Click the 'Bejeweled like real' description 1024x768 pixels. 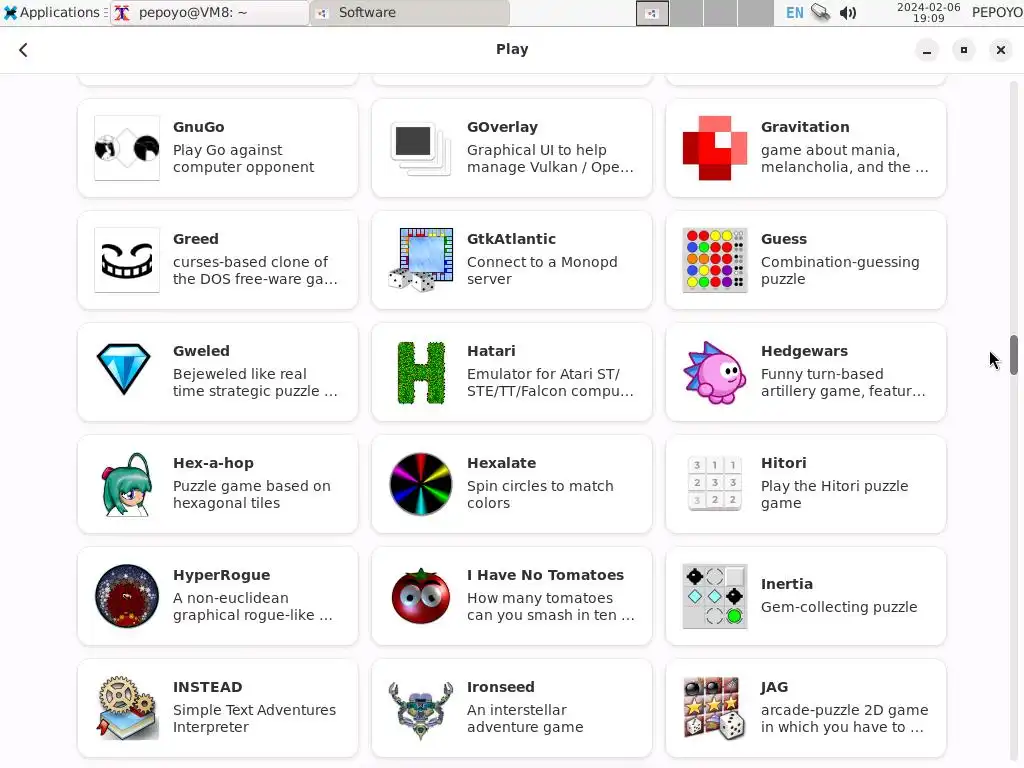click(239, 374)
